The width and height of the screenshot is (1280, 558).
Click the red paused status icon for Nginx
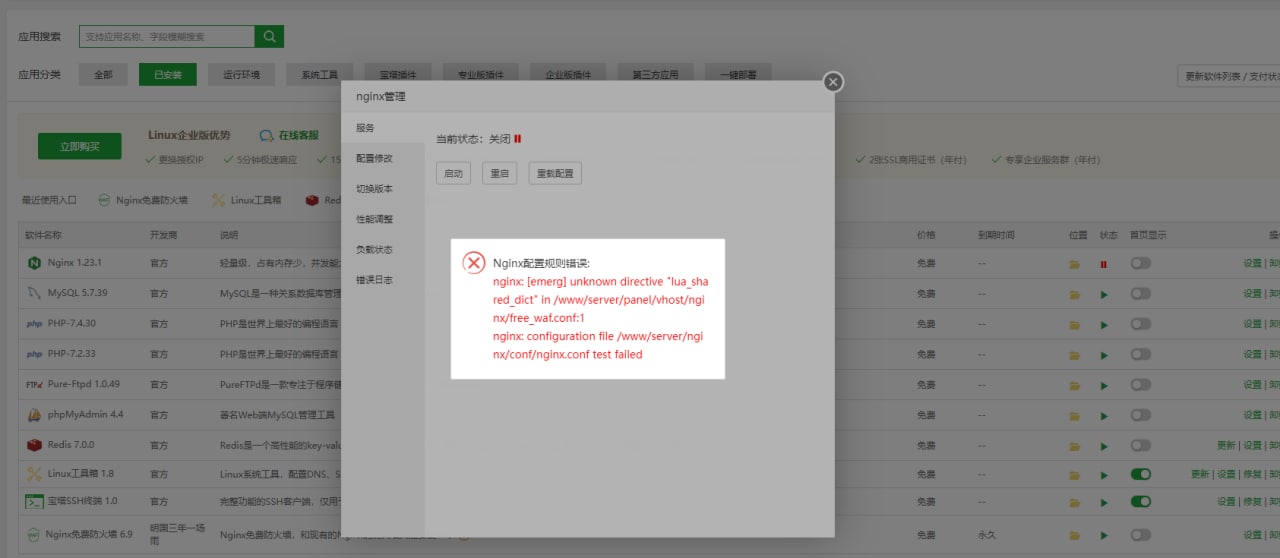[x=1104, y=264]
